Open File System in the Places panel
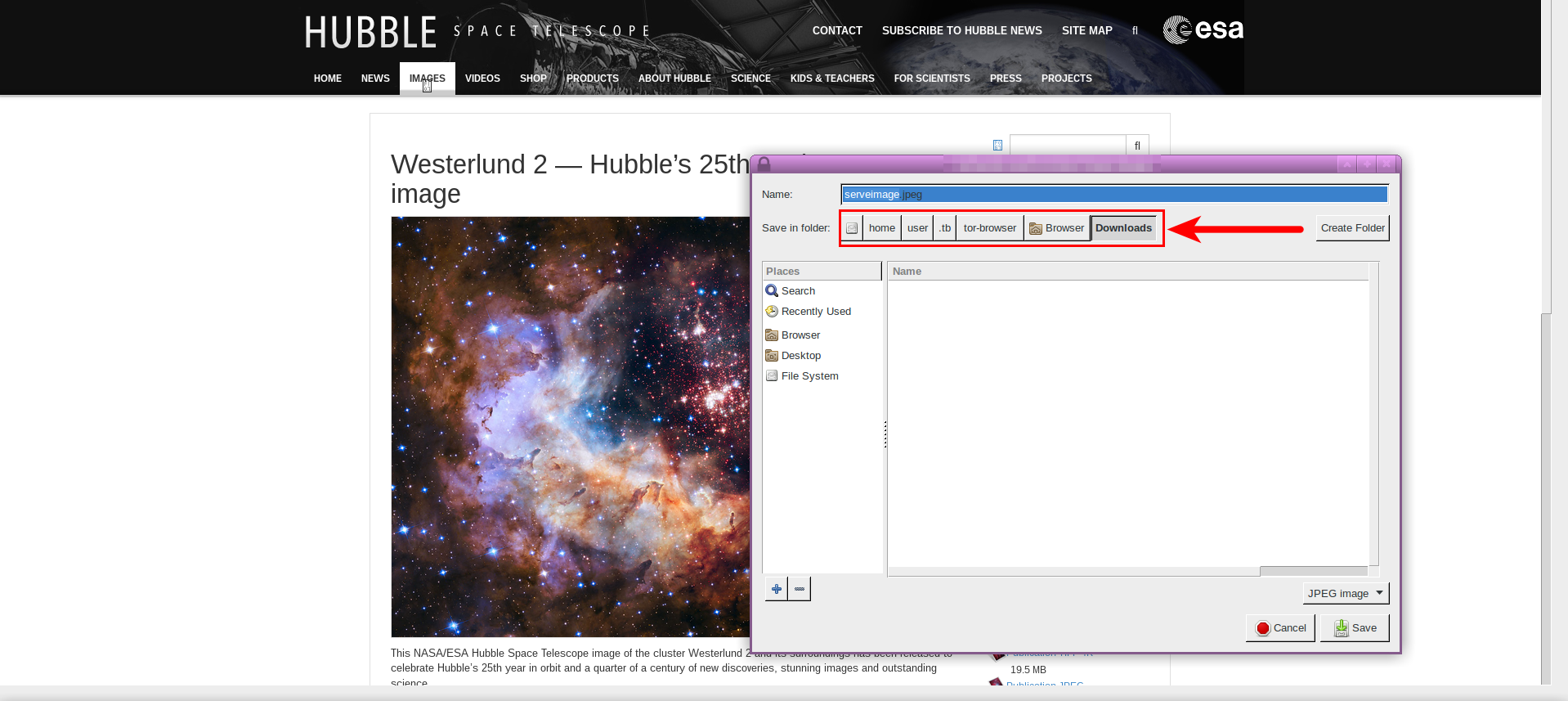This screenshot has height=701, width=1568. point(809,376)
